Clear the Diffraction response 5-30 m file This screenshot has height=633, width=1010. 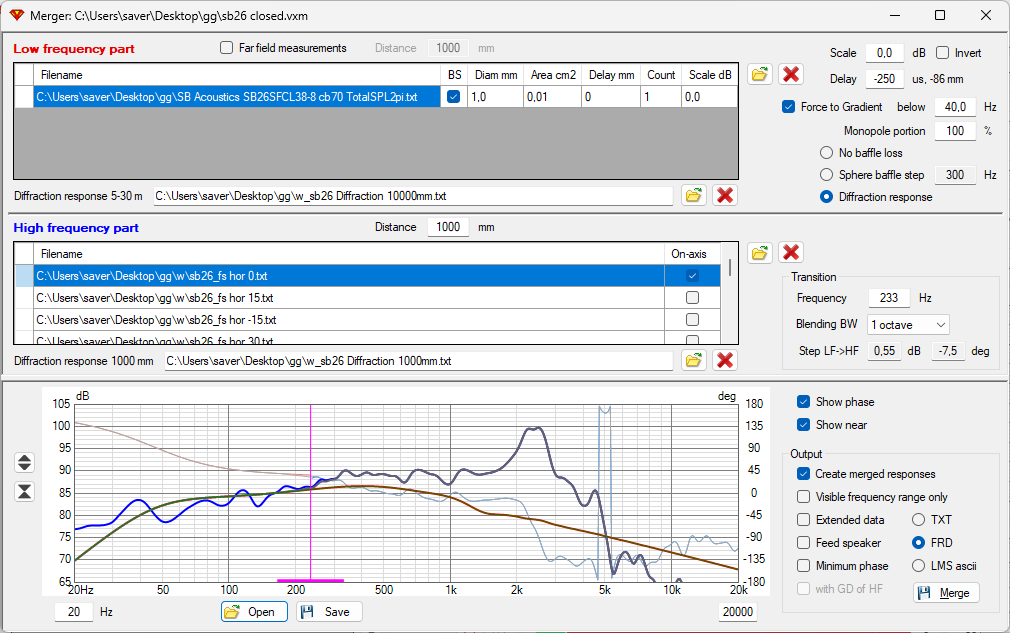tap(725, 195)
